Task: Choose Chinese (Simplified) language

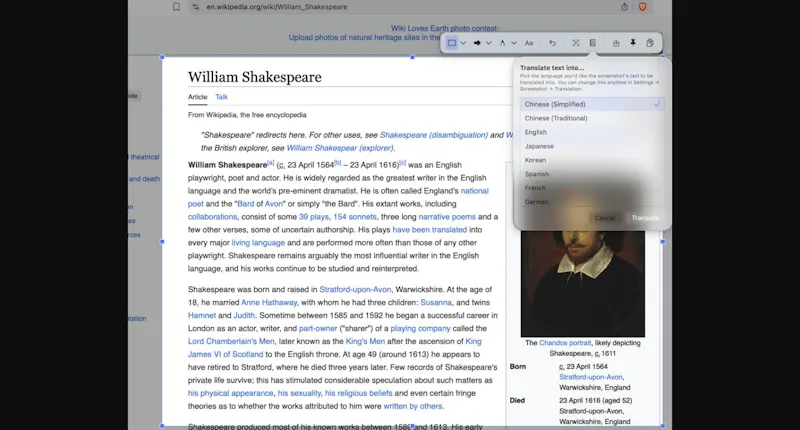Action: (x=592, y=104)
